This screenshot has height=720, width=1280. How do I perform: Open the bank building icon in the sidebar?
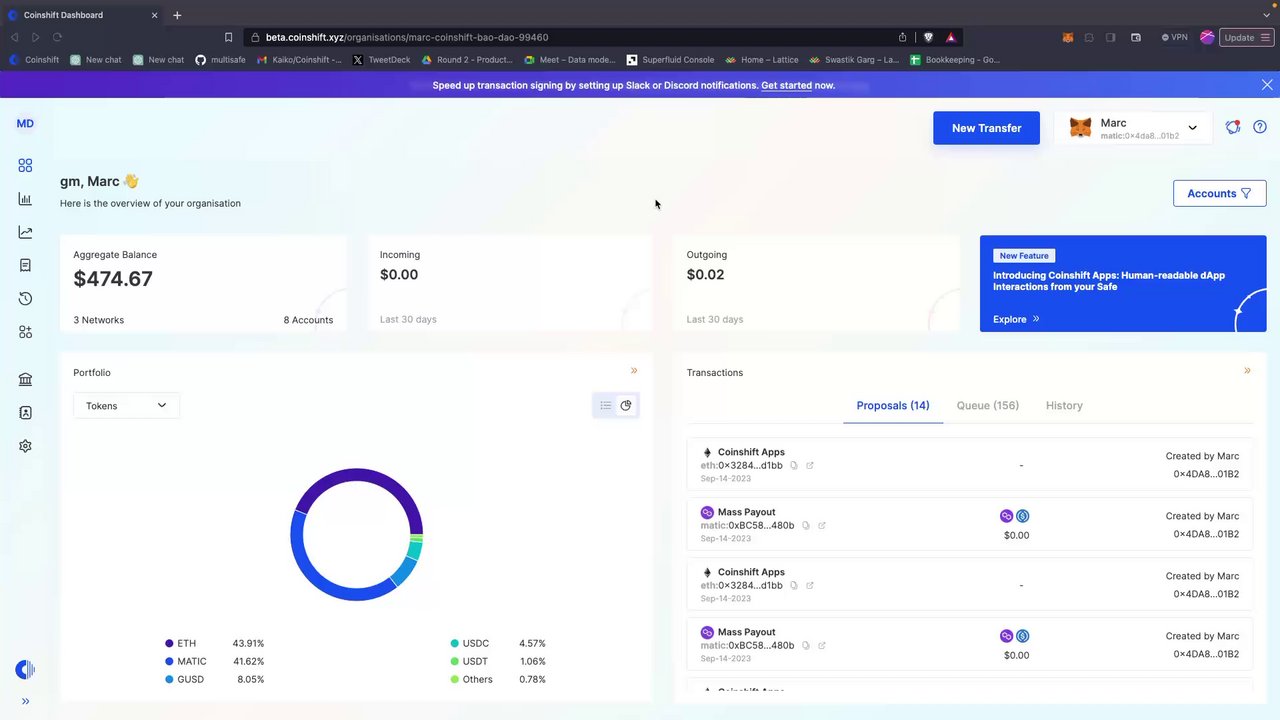pos(25,379)
